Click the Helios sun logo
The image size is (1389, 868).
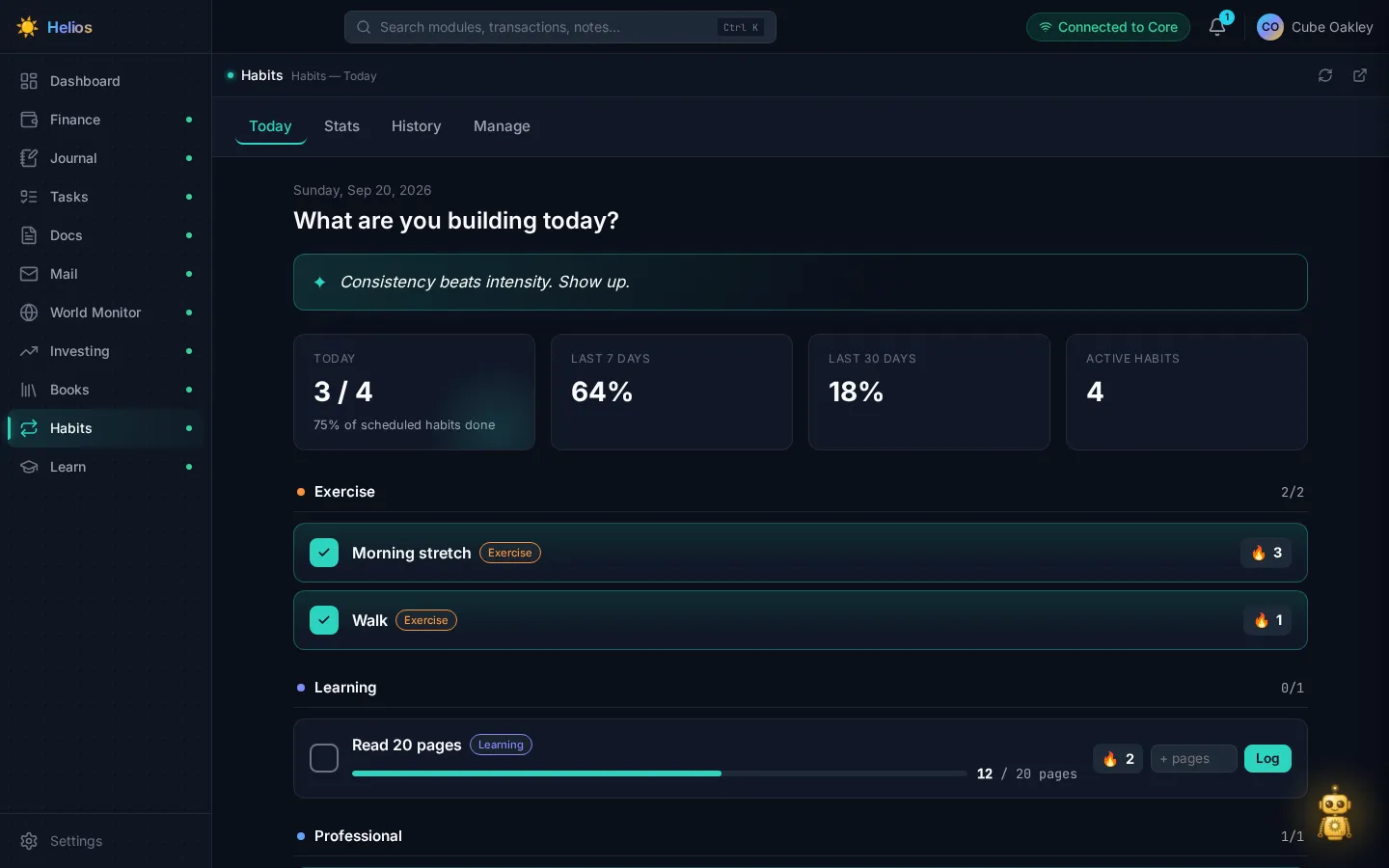28,27
